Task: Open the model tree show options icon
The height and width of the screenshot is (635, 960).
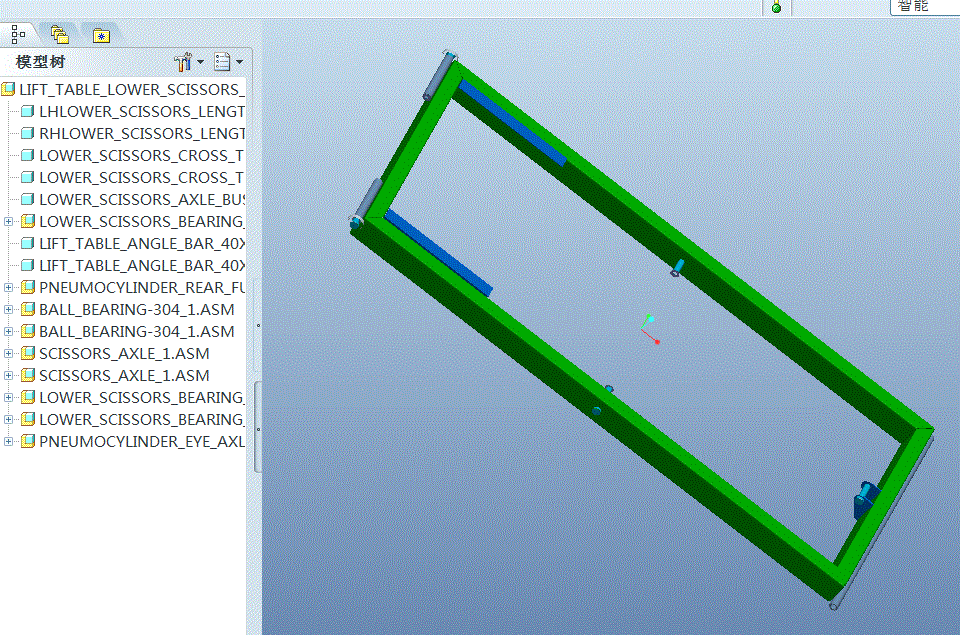Action: tap(222, 62)
